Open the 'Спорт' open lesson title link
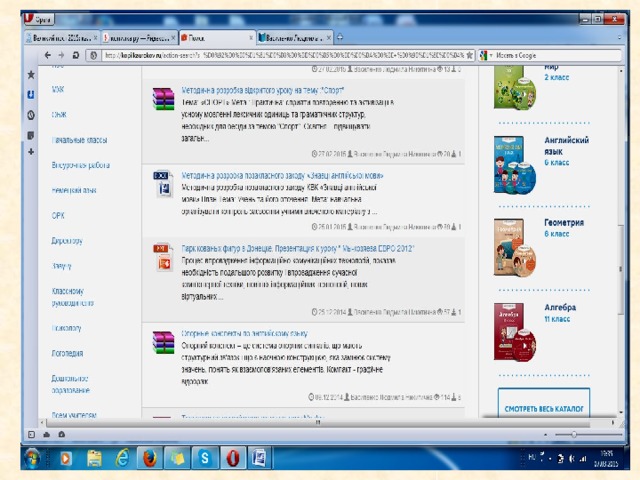Image resolution: width=640 pixels, height=480 pixels. click(262, 90)
